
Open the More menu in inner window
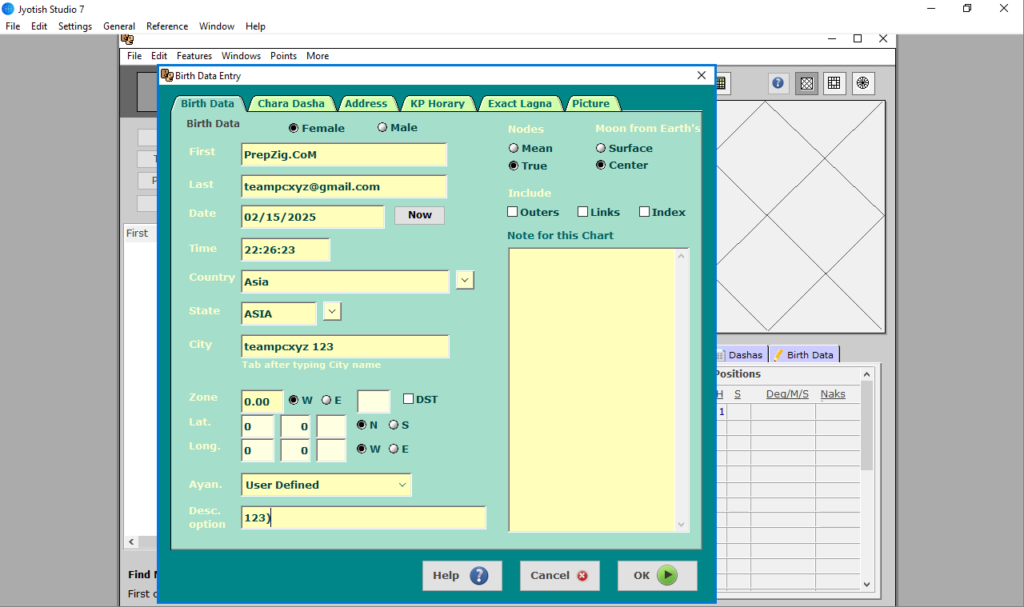click(x=317, y=56)
